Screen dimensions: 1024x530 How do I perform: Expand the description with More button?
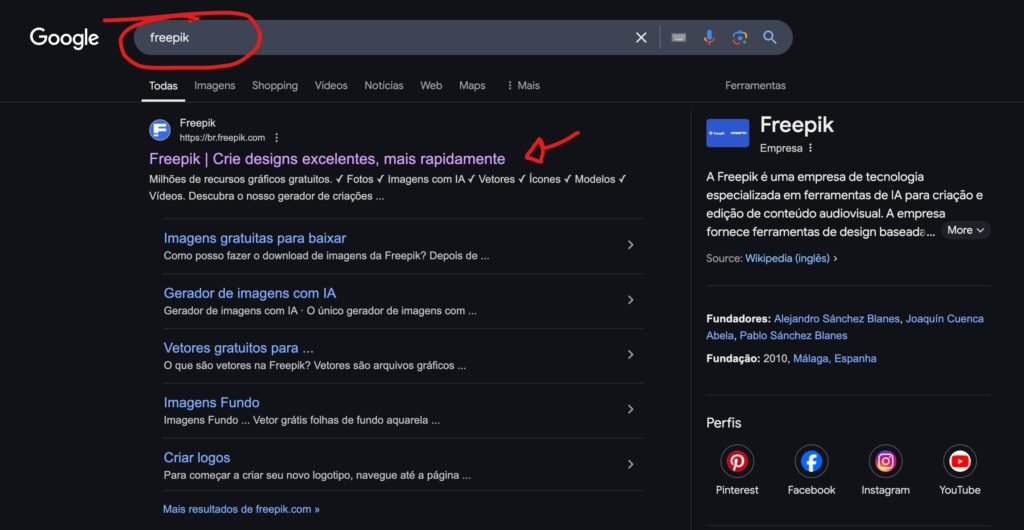pos(965,230)
